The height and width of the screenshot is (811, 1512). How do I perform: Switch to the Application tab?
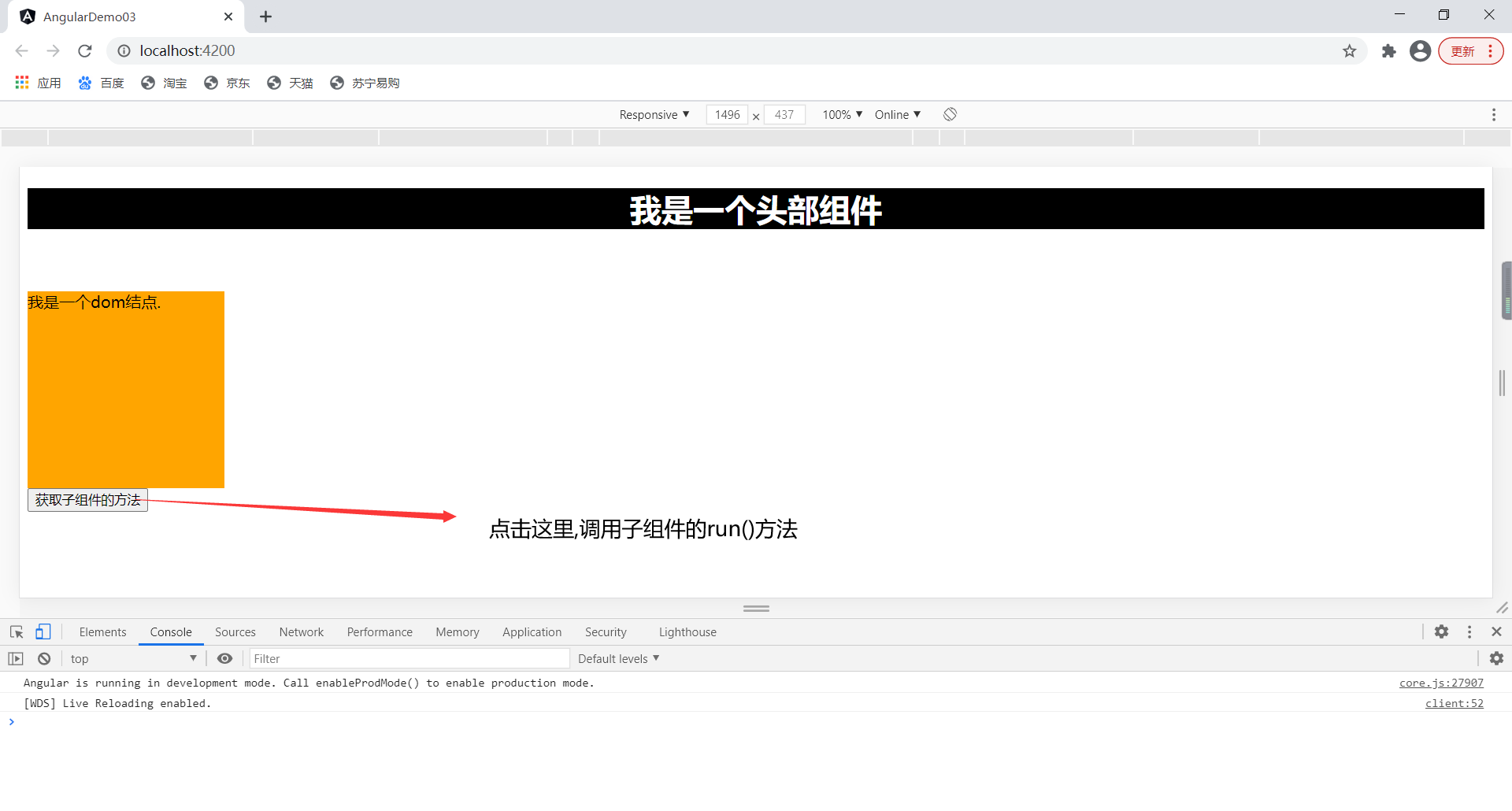click(532, 632)
